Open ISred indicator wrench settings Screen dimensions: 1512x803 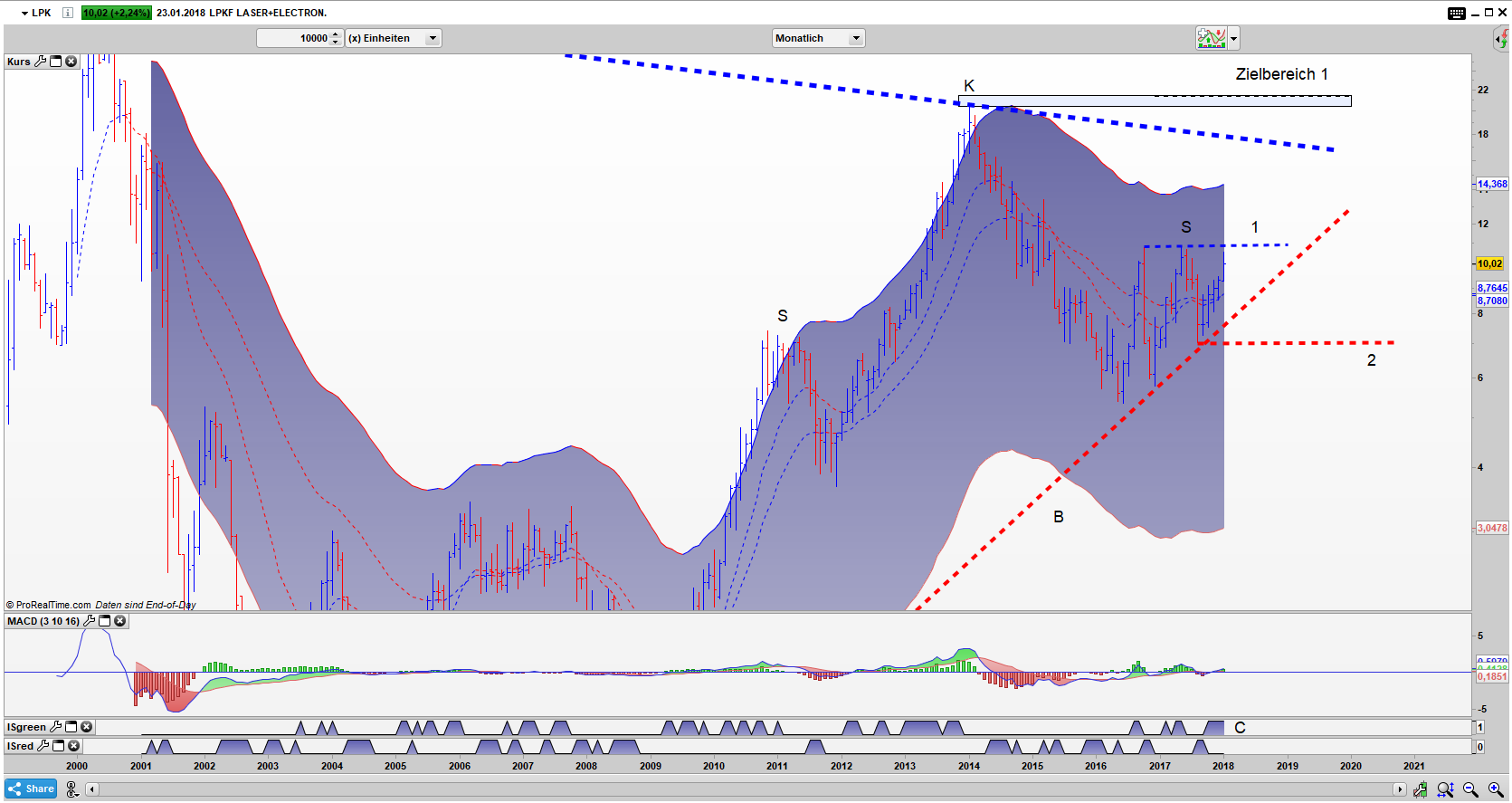click(43, 746)
